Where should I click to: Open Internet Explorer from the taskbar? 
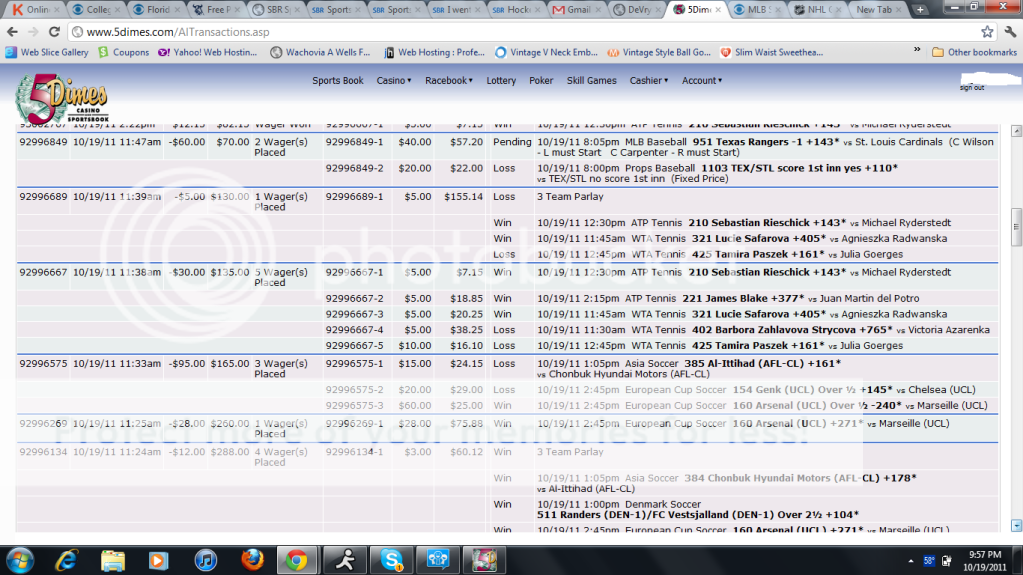[66, 559]
